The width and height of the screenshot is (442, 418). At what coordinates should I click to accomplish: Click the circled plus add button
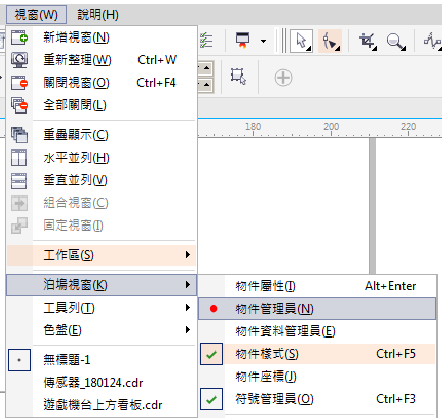click(283, 78)
